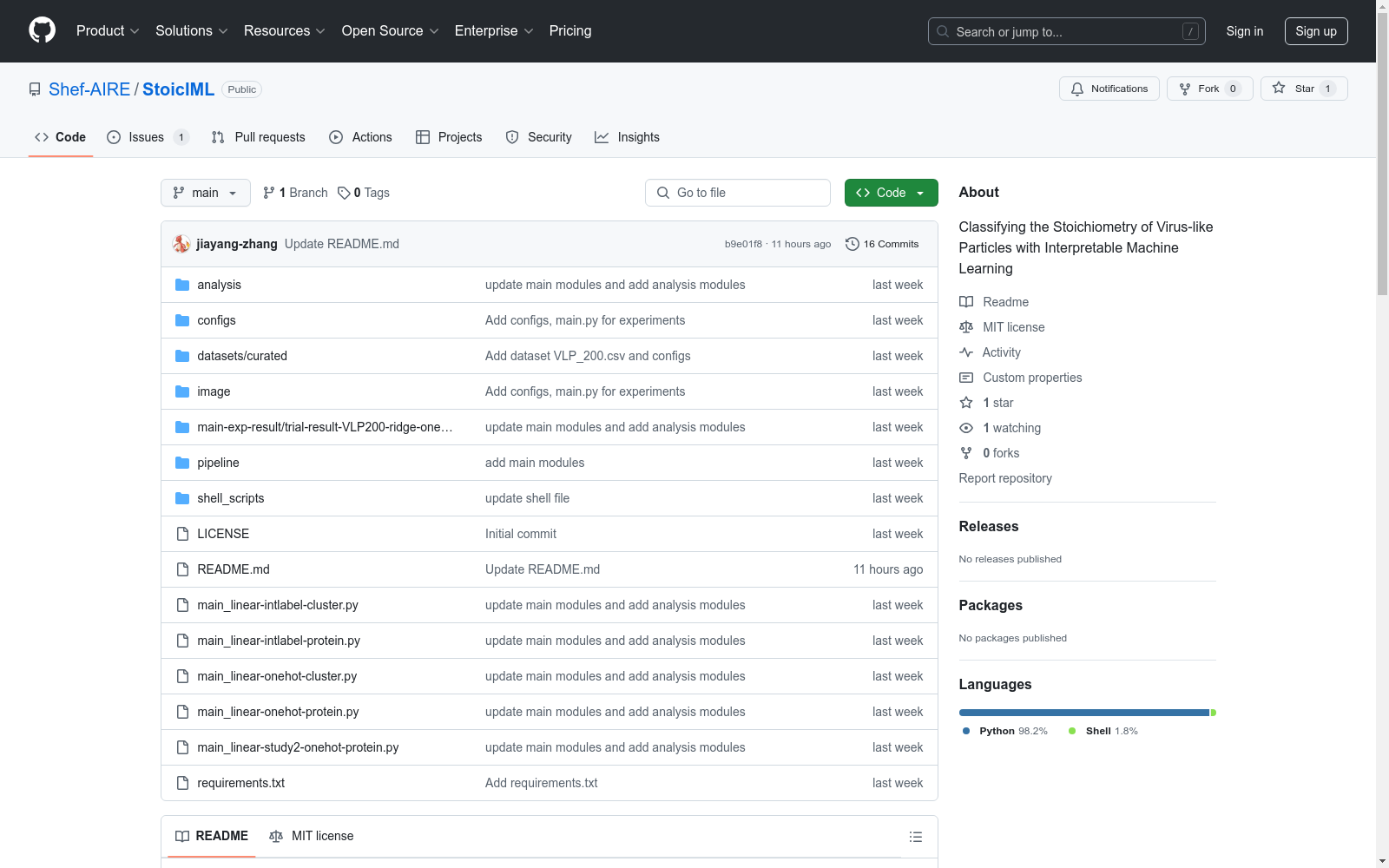Click the forks icon in About sidebar
1389x868 pixels.
[966, 453]
